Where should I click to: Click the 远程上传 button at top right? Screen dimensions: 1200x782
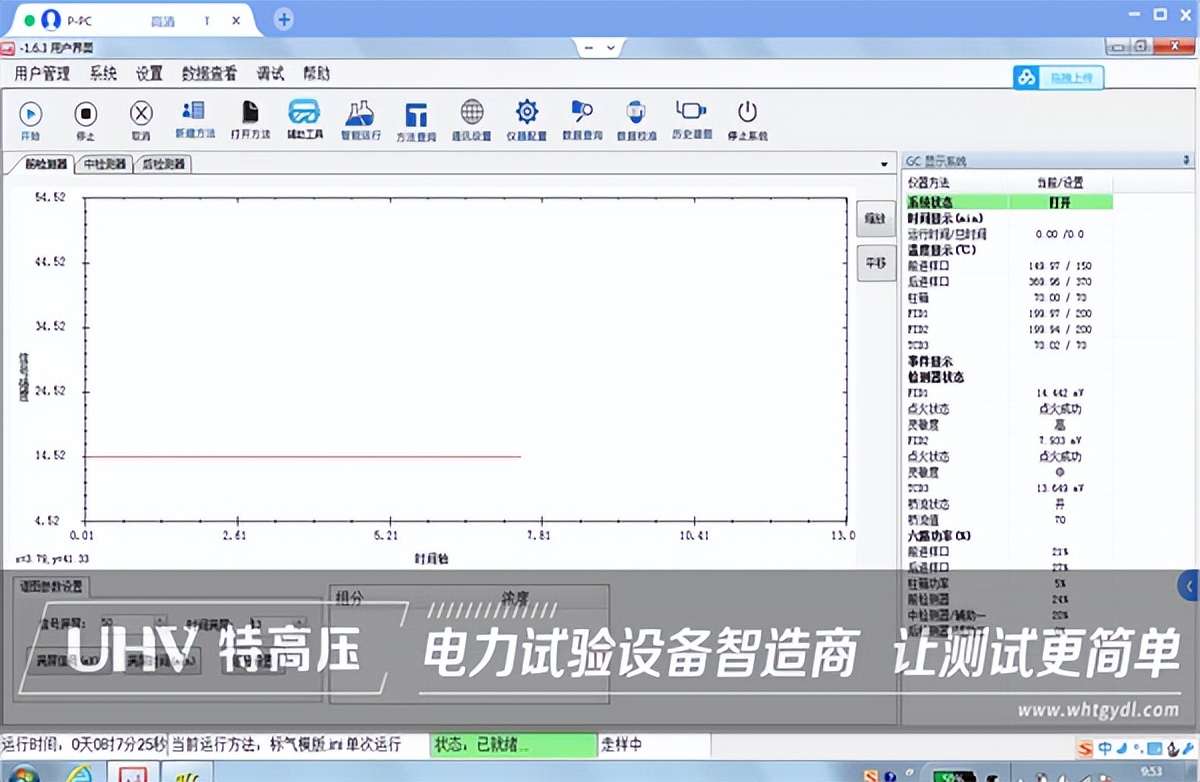coord(1057,77)
